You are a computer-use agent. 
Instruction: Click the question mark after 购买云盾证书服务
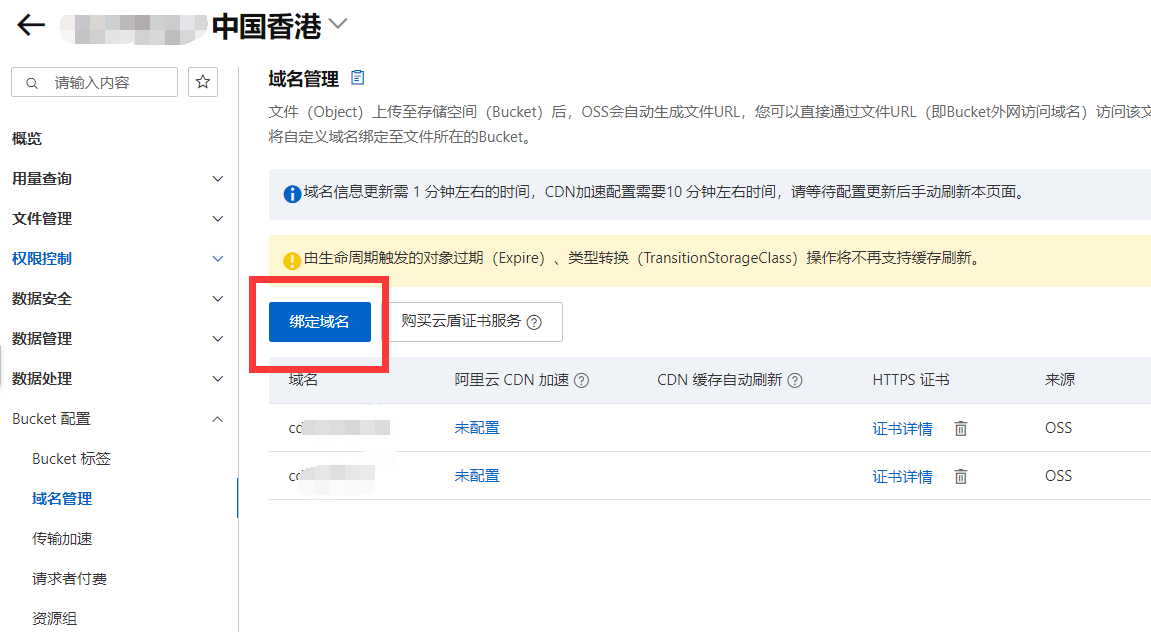(536, 322)
